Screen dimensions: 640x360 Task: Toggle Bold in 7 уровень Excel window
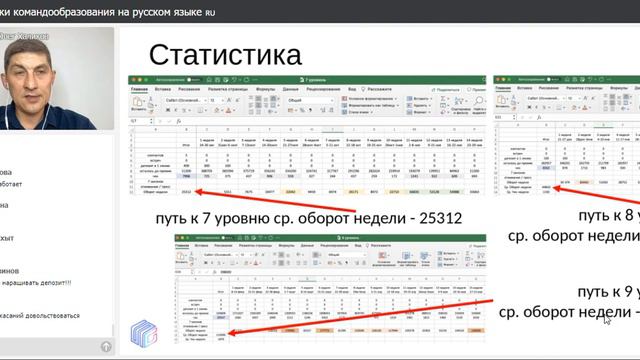[168, 110]
